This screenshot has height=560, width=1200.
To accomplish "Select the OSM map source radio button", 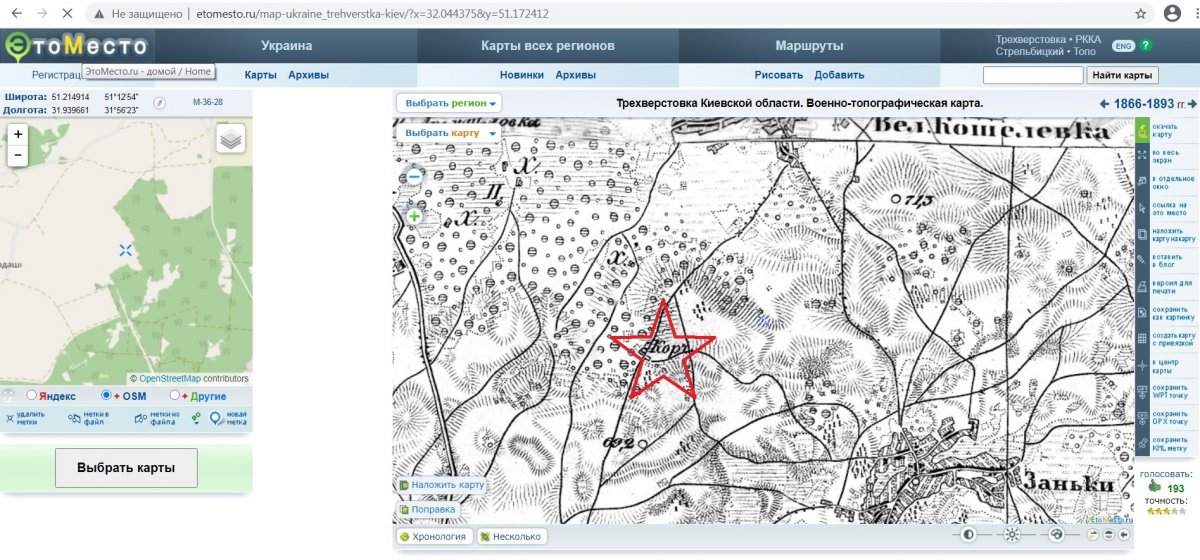I will tap(107, 396).
